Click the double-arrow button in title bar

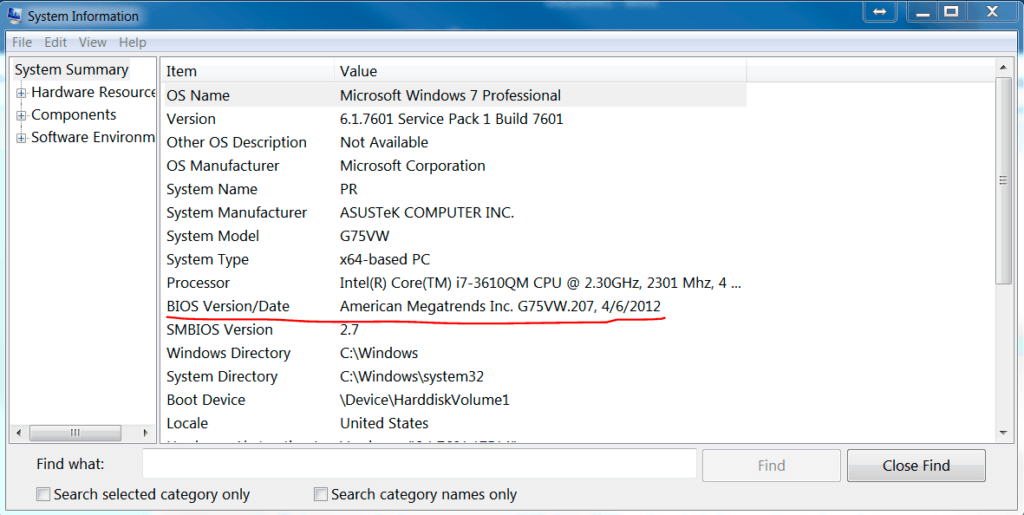point(880,12)
